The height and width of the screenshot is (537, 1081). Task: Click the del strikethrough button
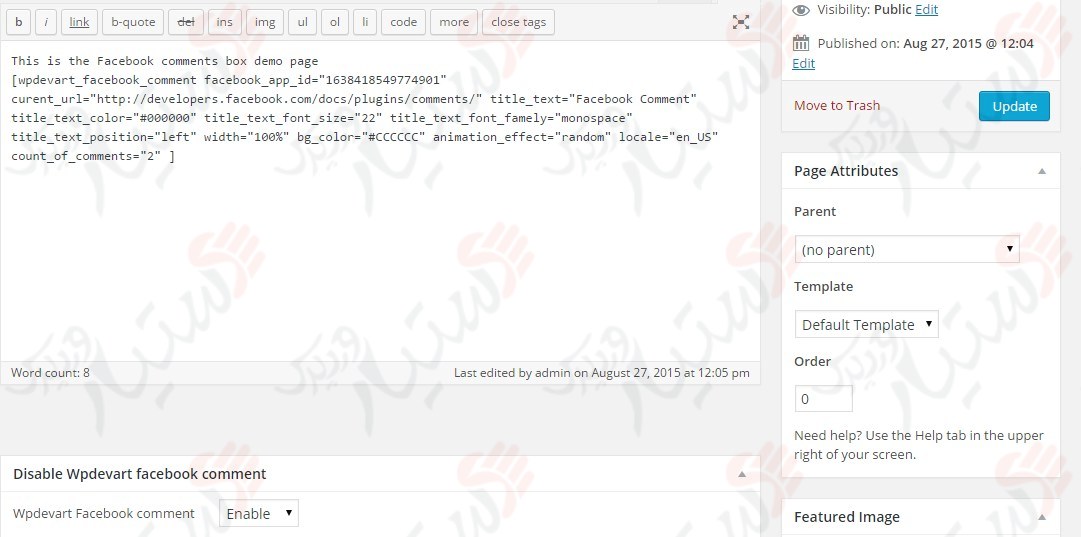[185, 22]
